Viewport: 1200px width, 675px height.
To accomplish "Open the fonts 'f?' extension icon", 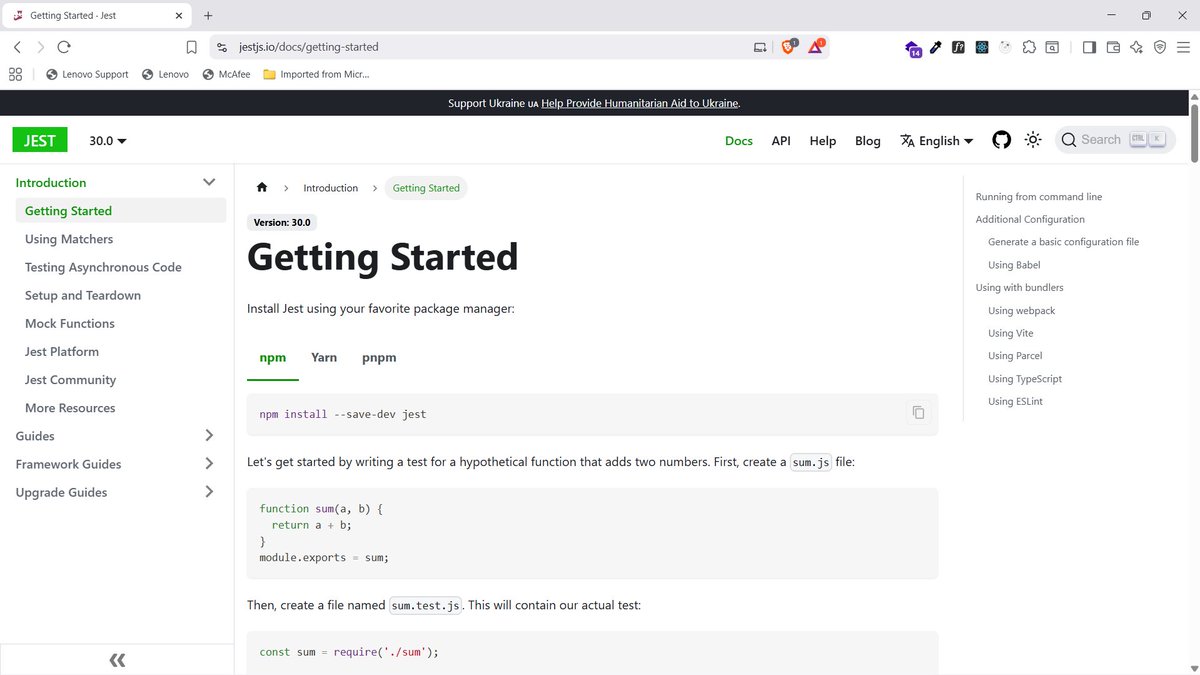I will tap(958, 47).
